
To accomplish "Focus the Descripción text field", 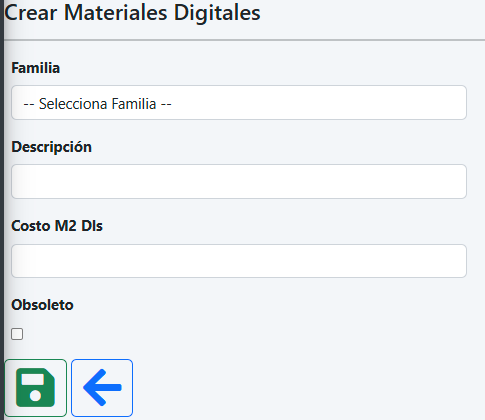I will point(239,181).
